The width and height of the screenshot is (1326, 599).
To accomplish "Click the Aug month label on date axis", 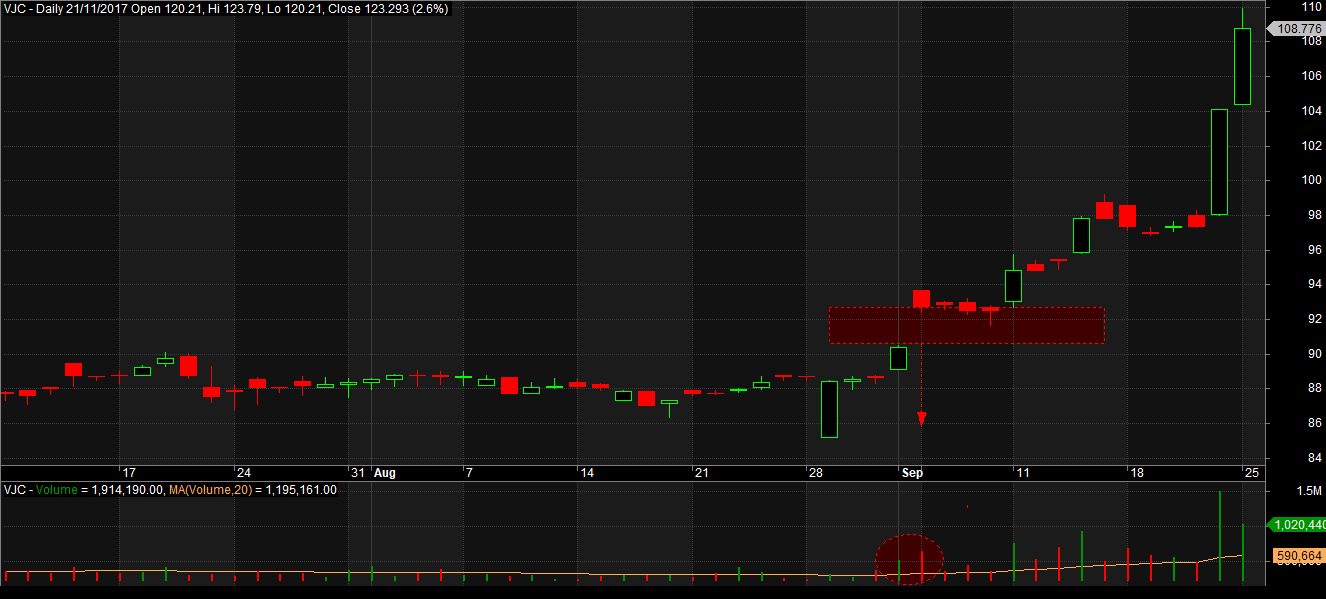I will (x=385, y=473).
